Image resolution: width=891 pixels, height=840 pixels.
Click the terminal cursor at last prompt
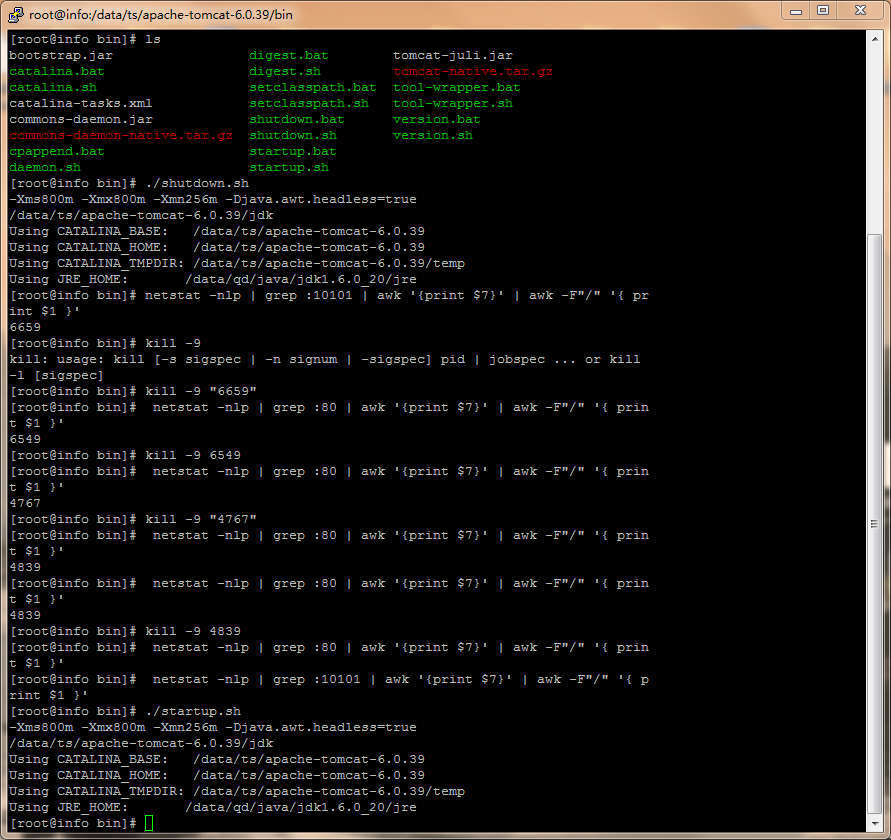[x=149, y=823]
